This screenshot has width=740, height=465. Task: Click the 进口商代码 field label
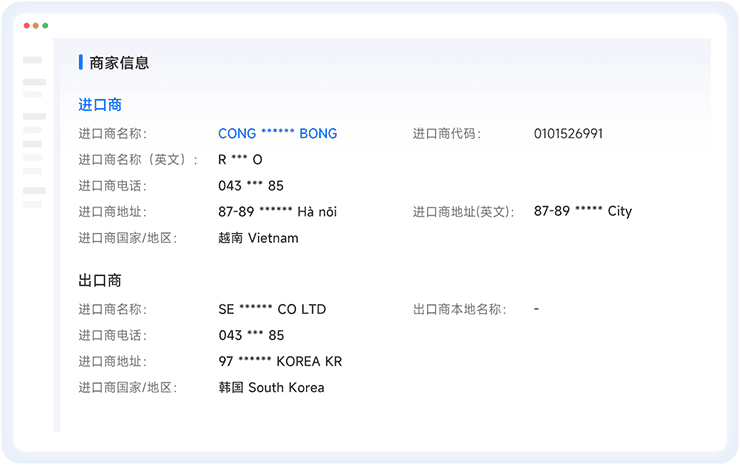click(x=446, y=133)
